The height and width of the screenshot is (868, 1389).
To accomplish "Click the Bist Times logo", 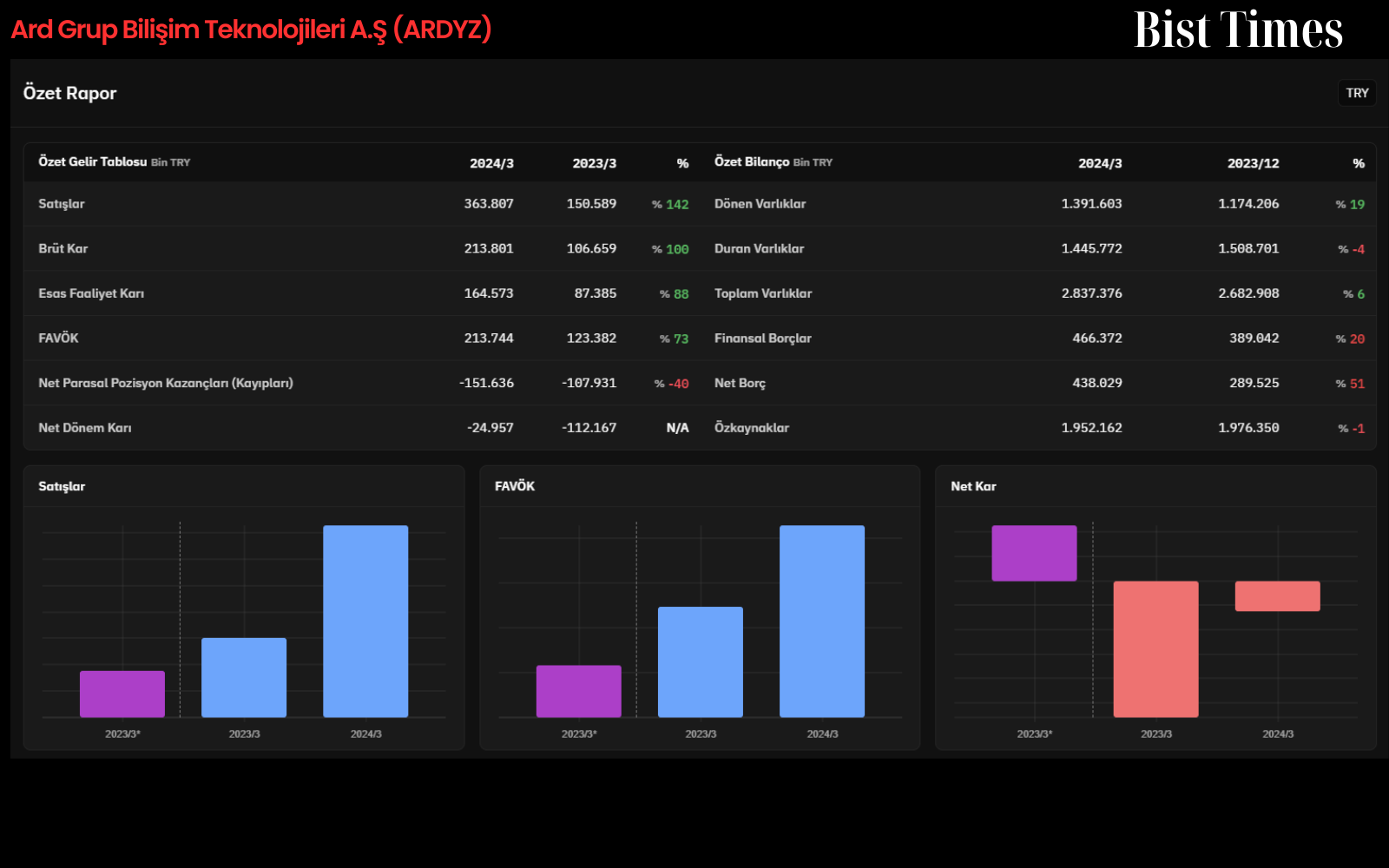I will (1238, 30).
